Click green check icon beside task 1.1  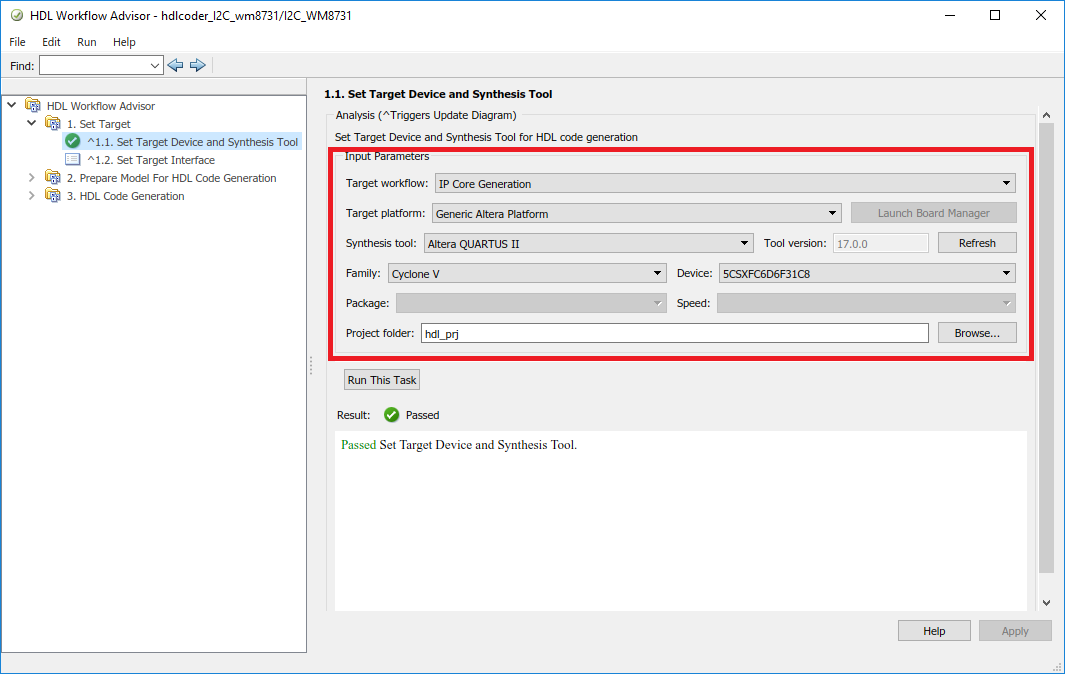coord(73,141)
